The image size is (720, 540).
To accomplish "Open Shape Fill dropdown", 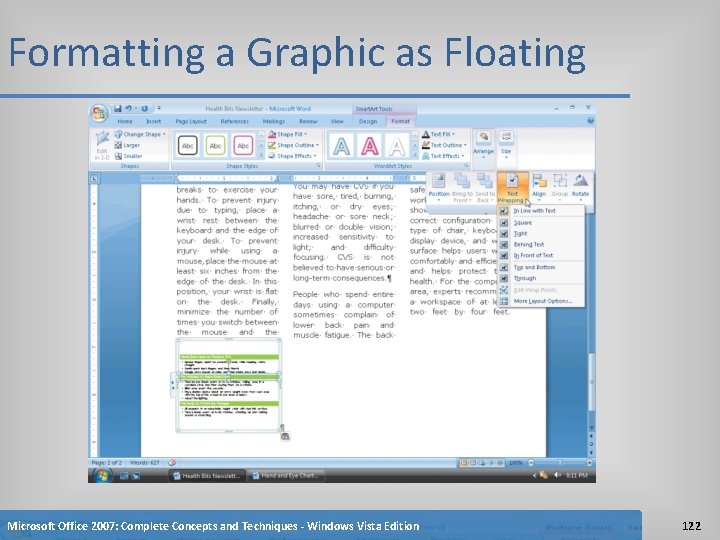I will click(287, 134).
